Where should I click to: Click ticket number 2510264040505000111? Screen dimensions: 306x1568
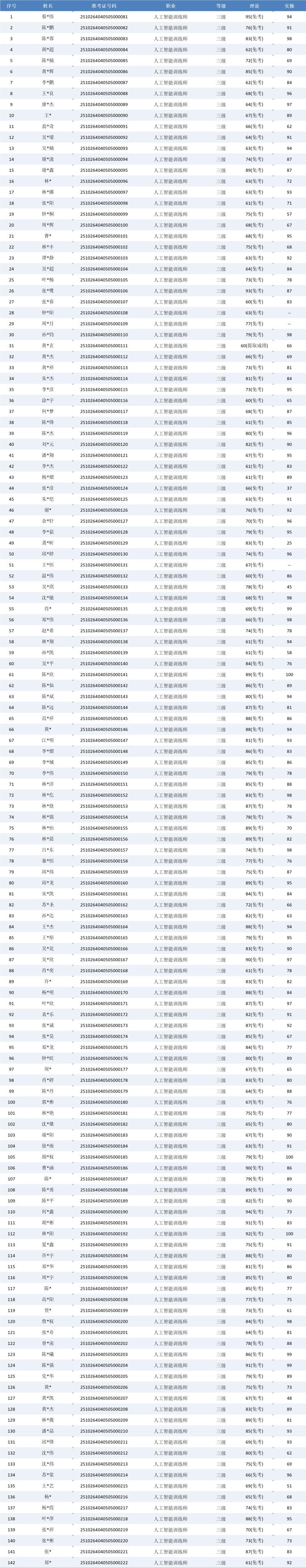coord(104,346)
